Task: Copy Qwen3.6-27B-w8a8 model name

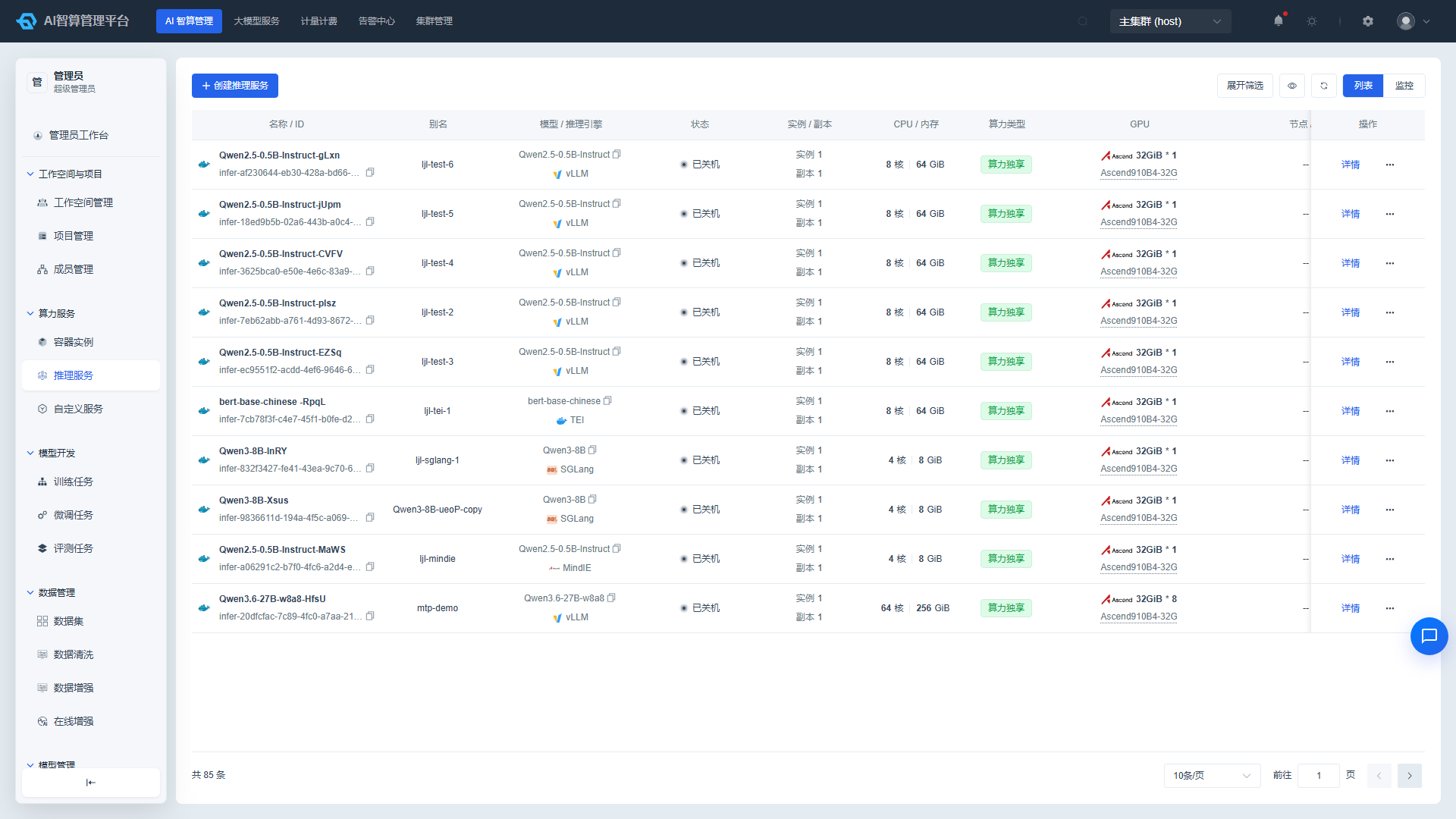Action: 611,598
